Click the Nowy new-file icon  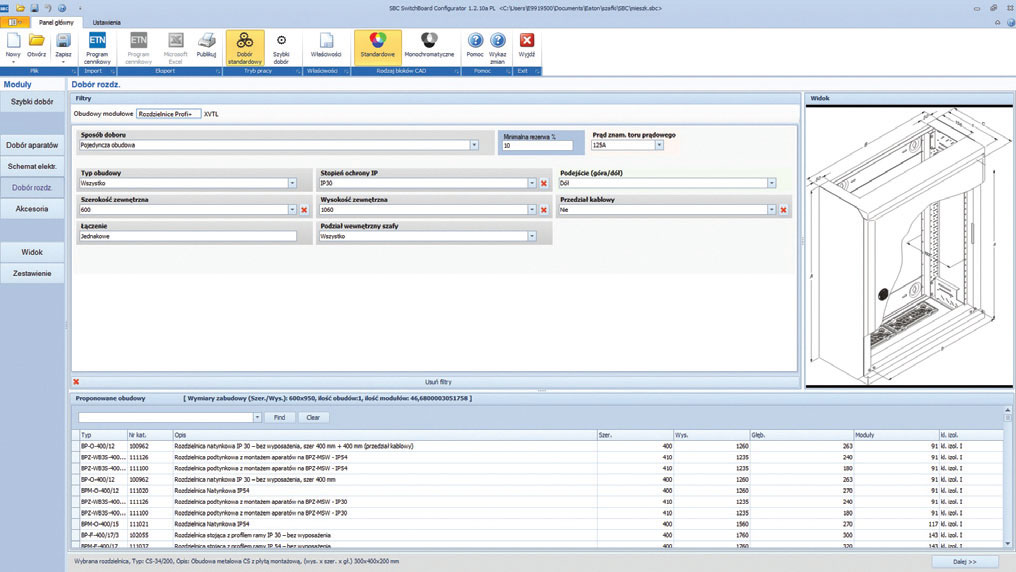coord(13,46)
